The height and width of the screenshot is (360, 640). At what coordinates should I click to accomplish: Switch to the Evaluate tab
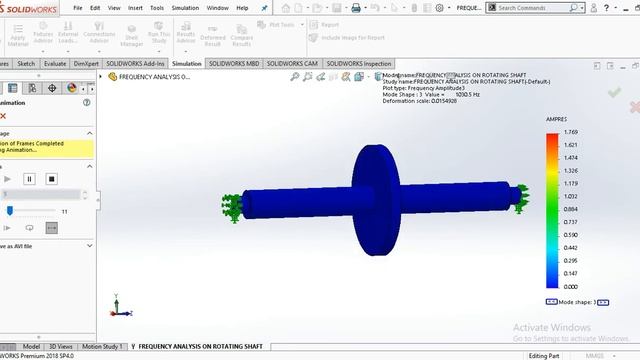[55, 64]
